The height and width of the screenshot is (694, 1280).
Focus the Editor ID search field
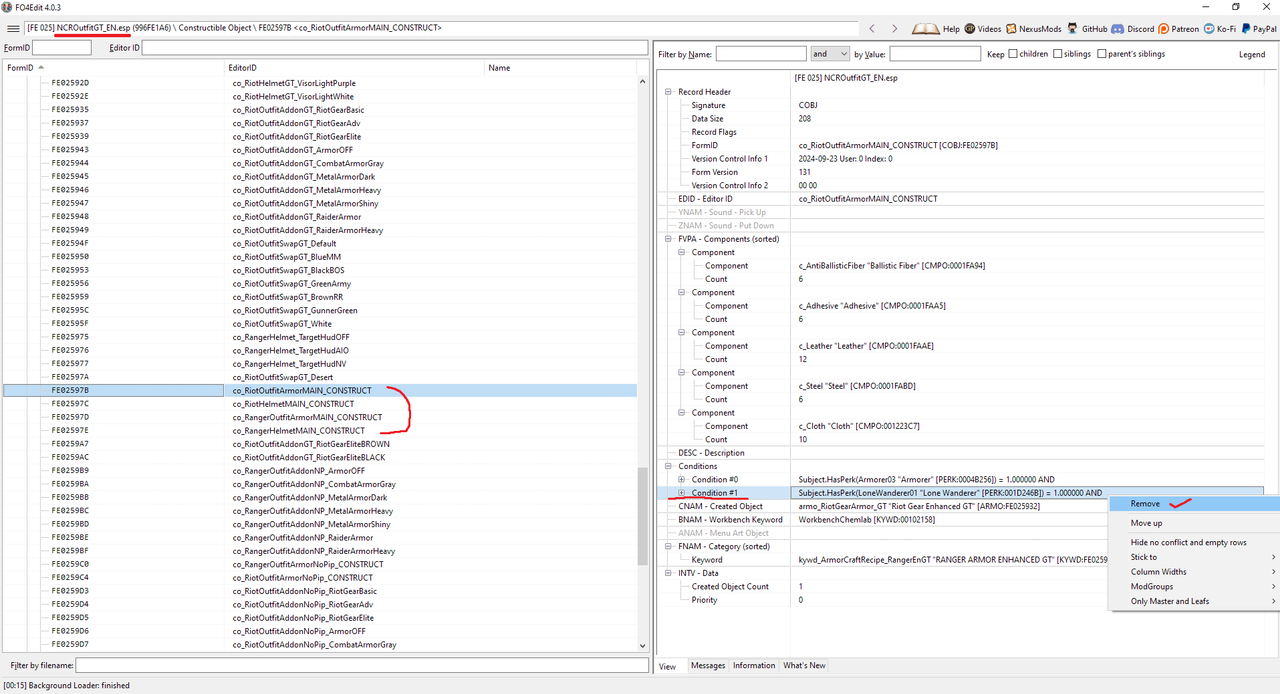point(395,47)
